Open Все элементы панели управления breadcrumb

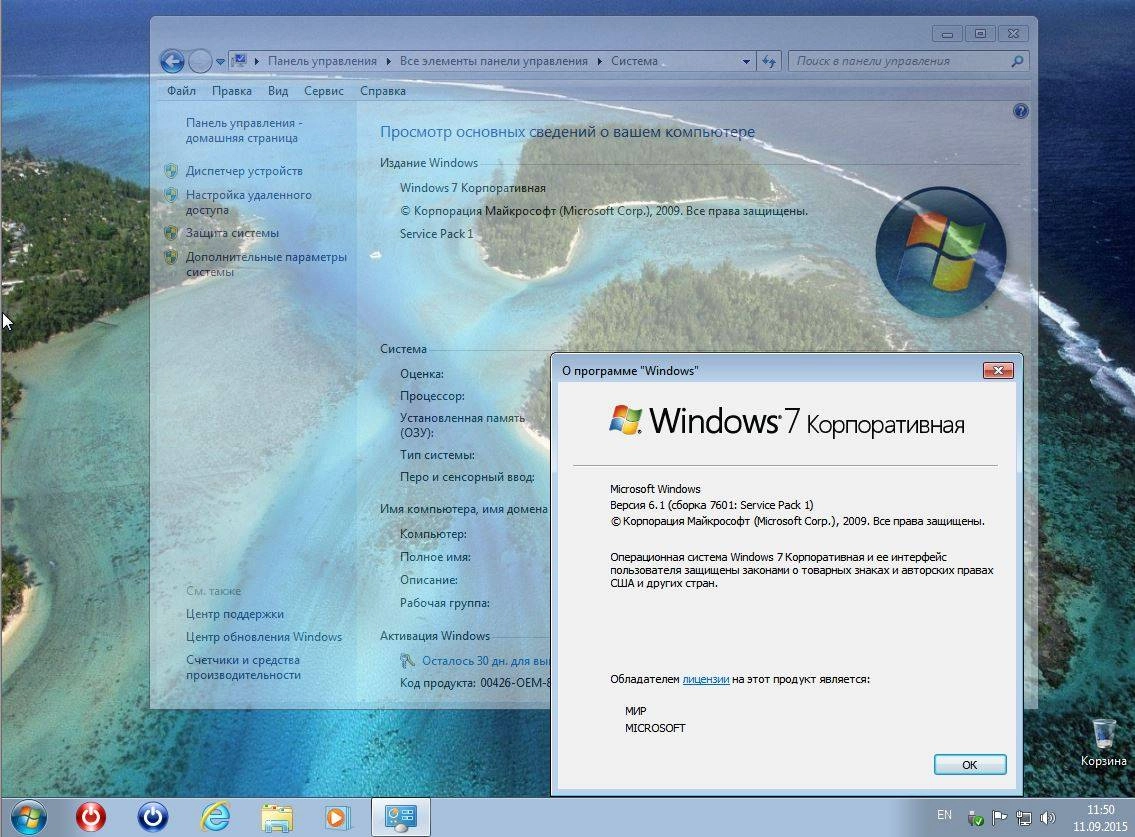[x=494, y=62]
